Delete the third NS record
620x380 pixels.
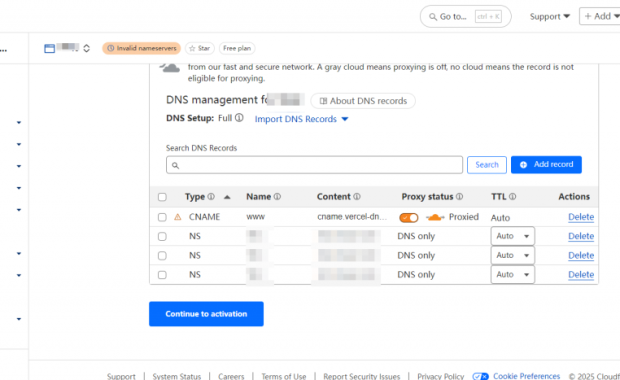[581, 274]
